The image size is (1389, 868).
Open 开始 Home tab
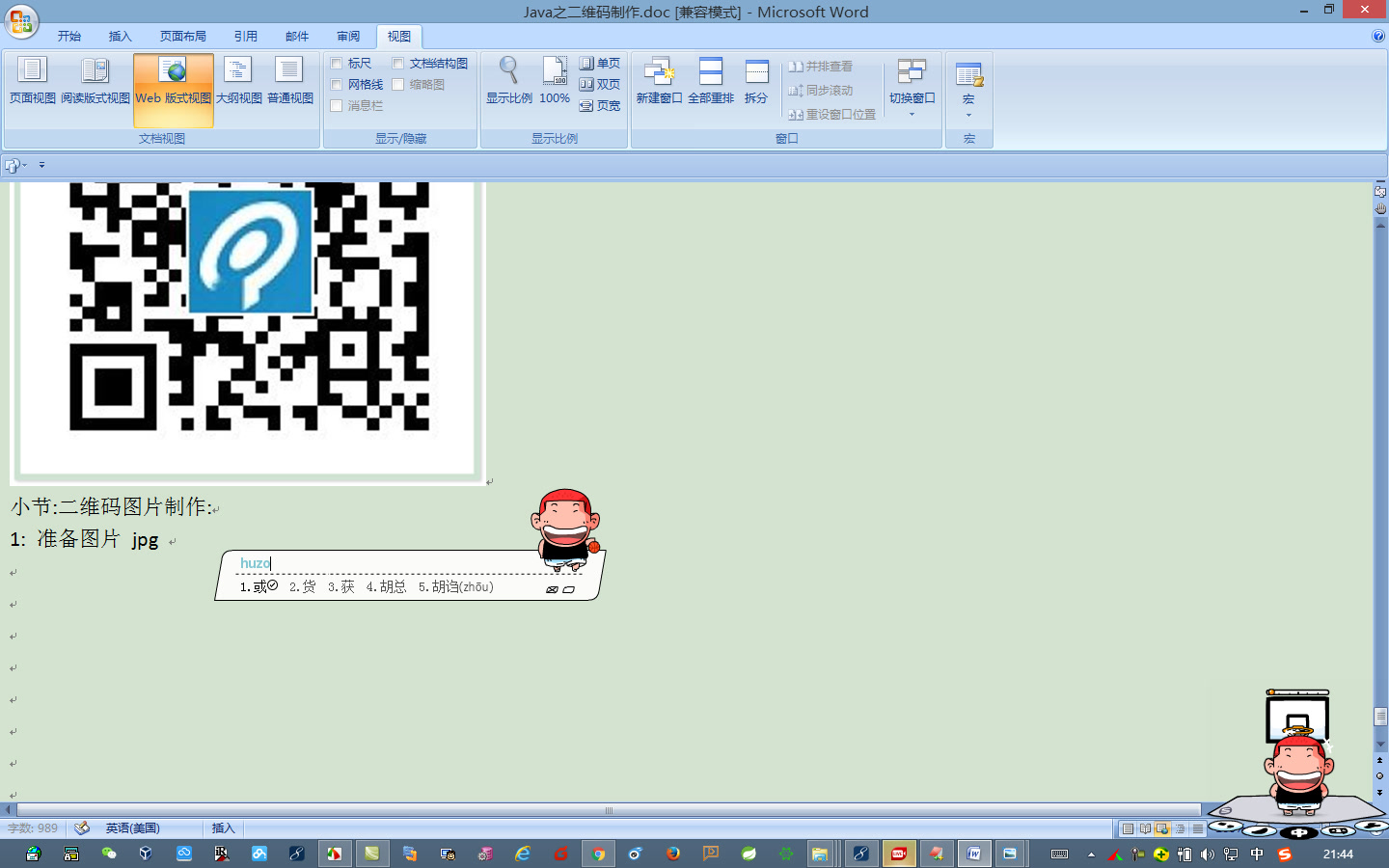click(69, 36)
